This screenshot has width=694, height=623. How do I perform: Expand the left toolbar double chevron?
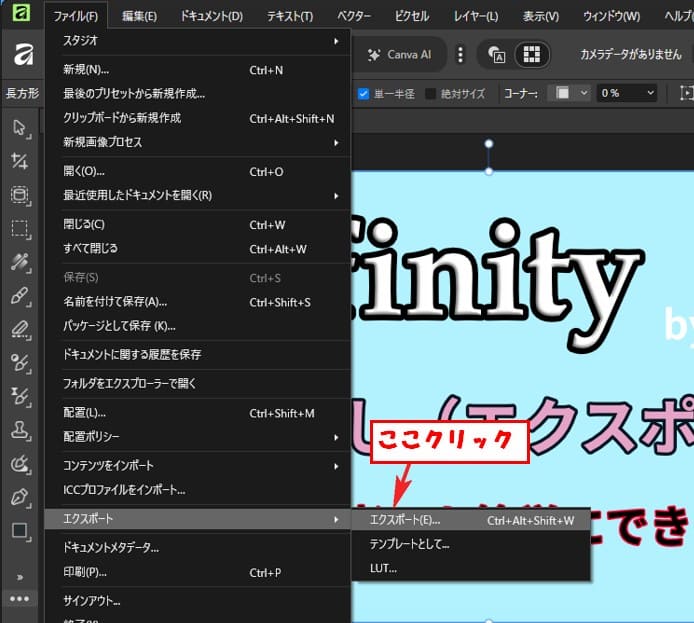click(19, 576)
